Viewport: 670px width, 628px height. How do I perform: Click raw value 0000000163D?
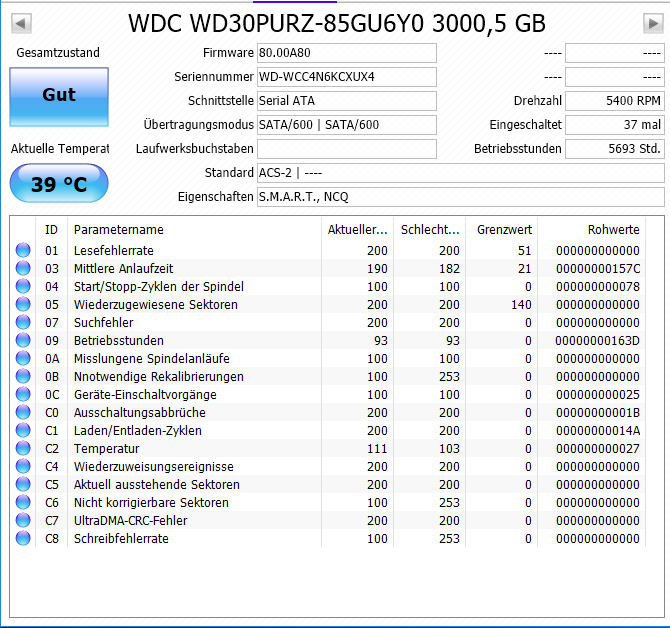597,340
